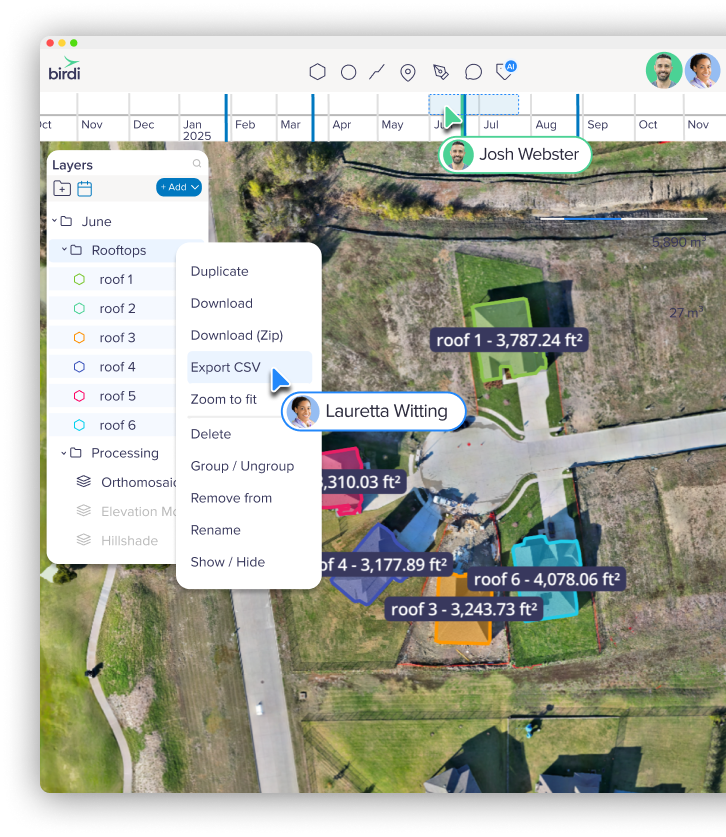Click the 310.03 ft² pink roof label
The height and width of the screenshot is (837, 726).
tap(364, 482)
